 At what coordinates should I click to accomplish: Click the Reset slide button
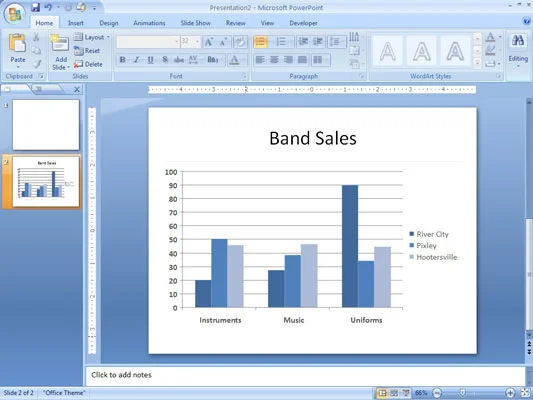[x=87, y=51]
